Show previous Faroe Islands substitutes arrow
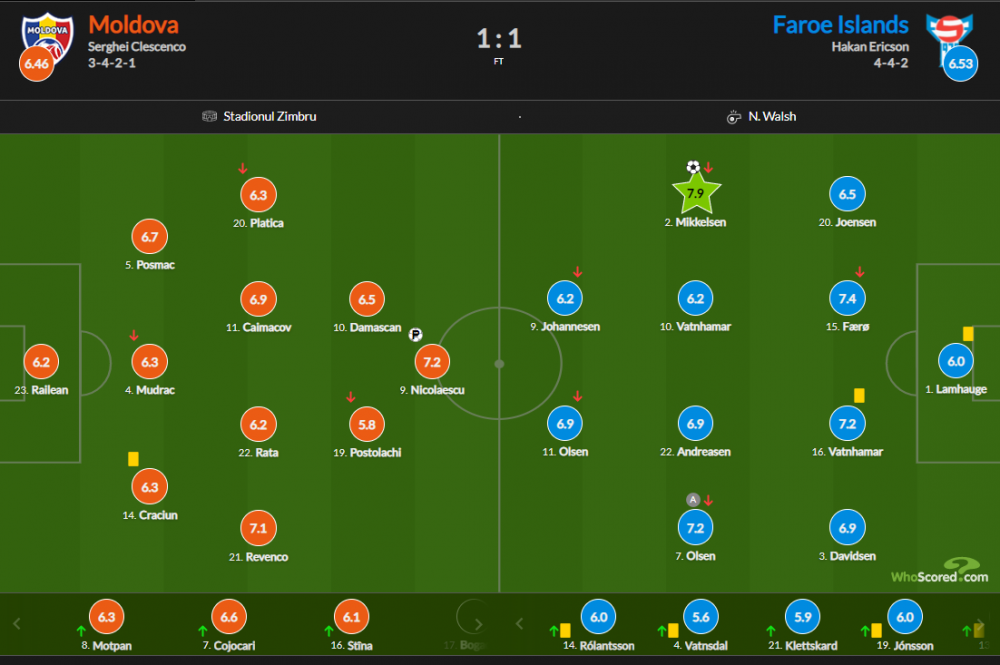The image size is (1000, 665). pyautogui.click(x=519, y=624)
